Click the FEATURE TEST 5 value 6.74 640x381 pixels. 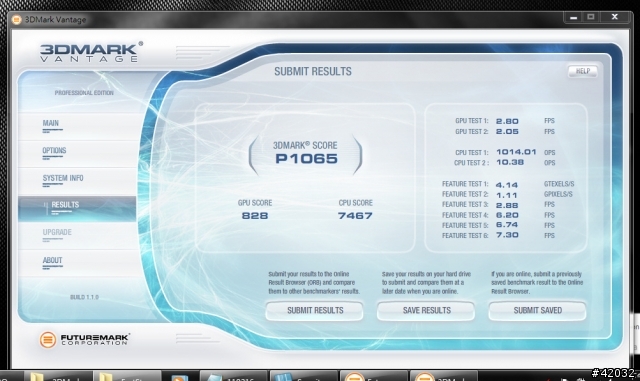pos(507,225)
